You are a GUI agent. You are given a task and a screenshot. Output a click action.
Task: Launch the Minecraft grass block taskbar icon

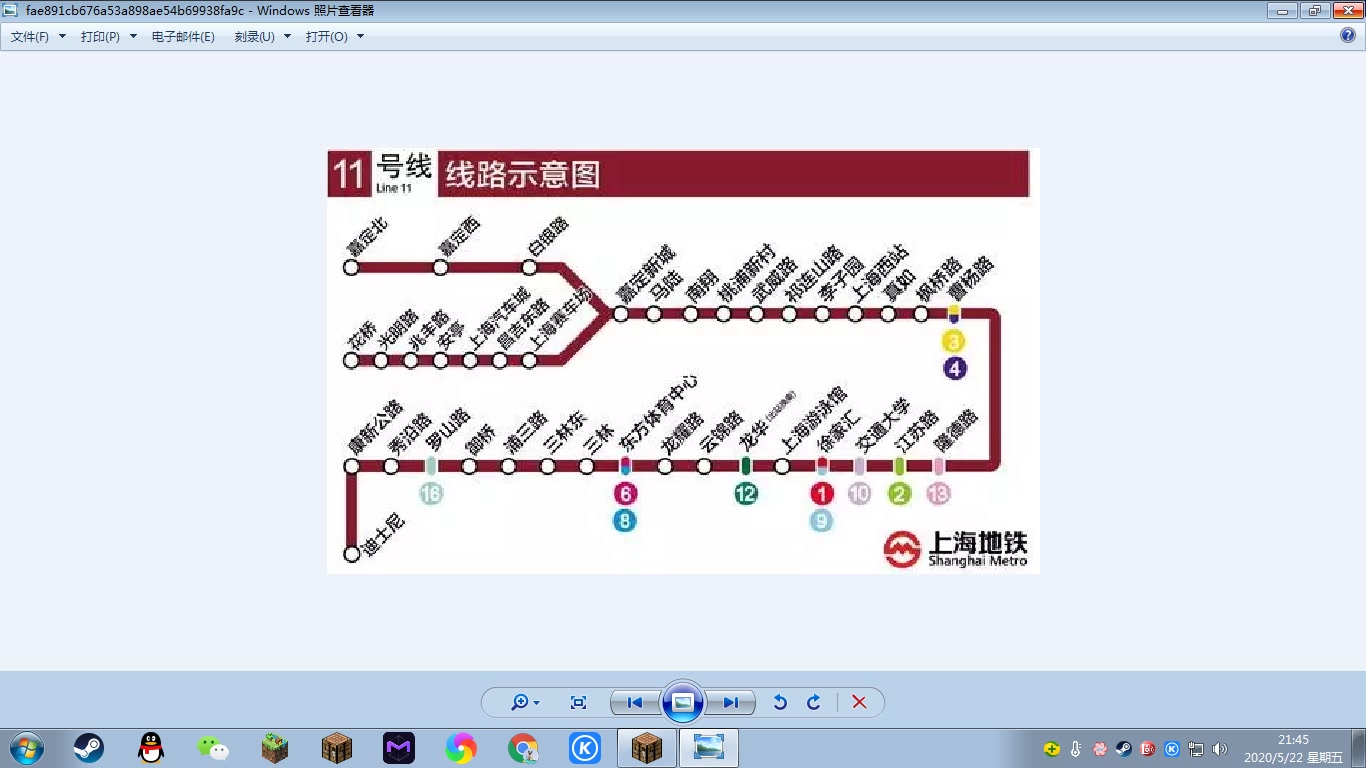275,748
